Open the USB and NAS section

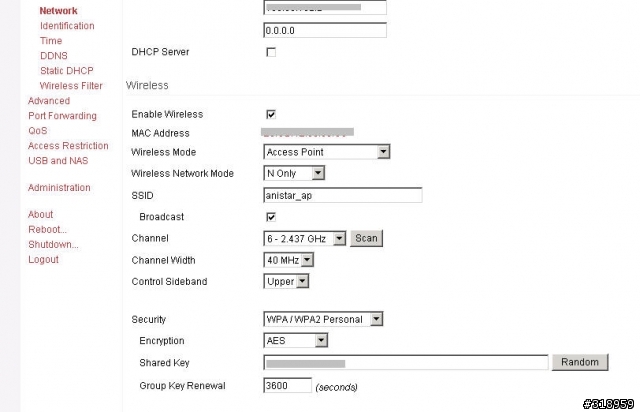tap(59, 161)
